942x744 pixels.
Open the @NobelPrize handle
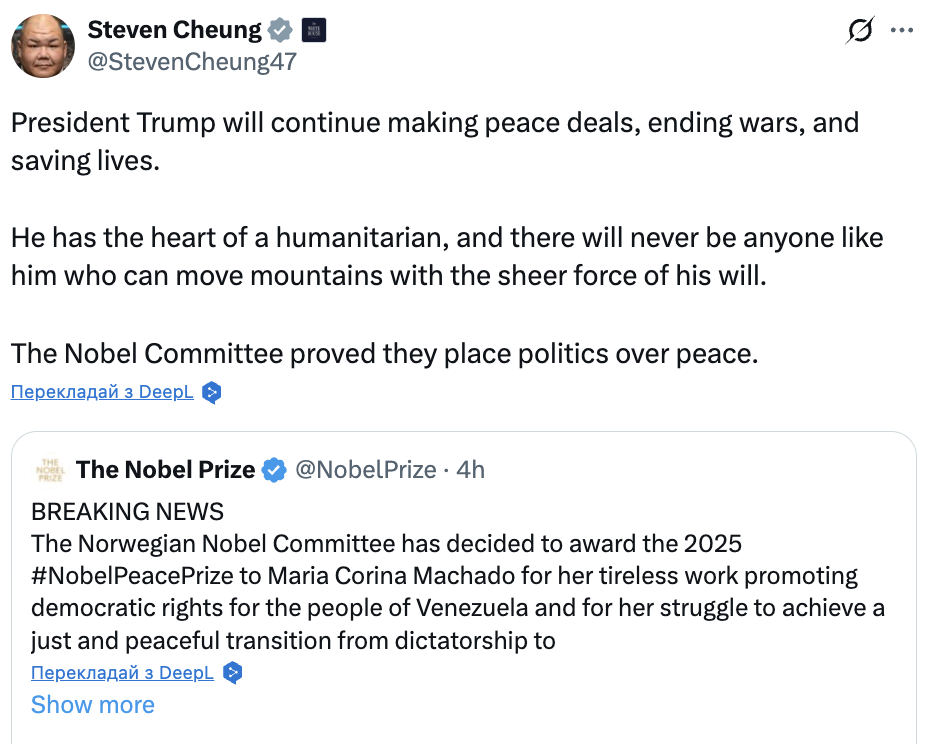[365, 469]
